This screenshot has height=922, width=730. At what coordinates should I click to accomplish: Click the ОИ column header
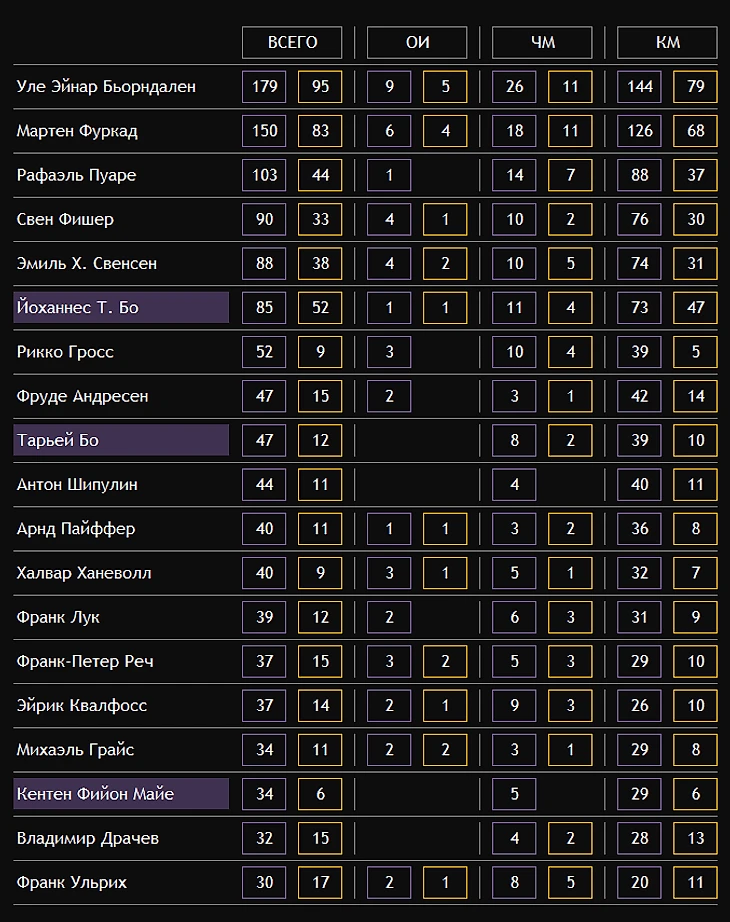[x=417, y=42]
